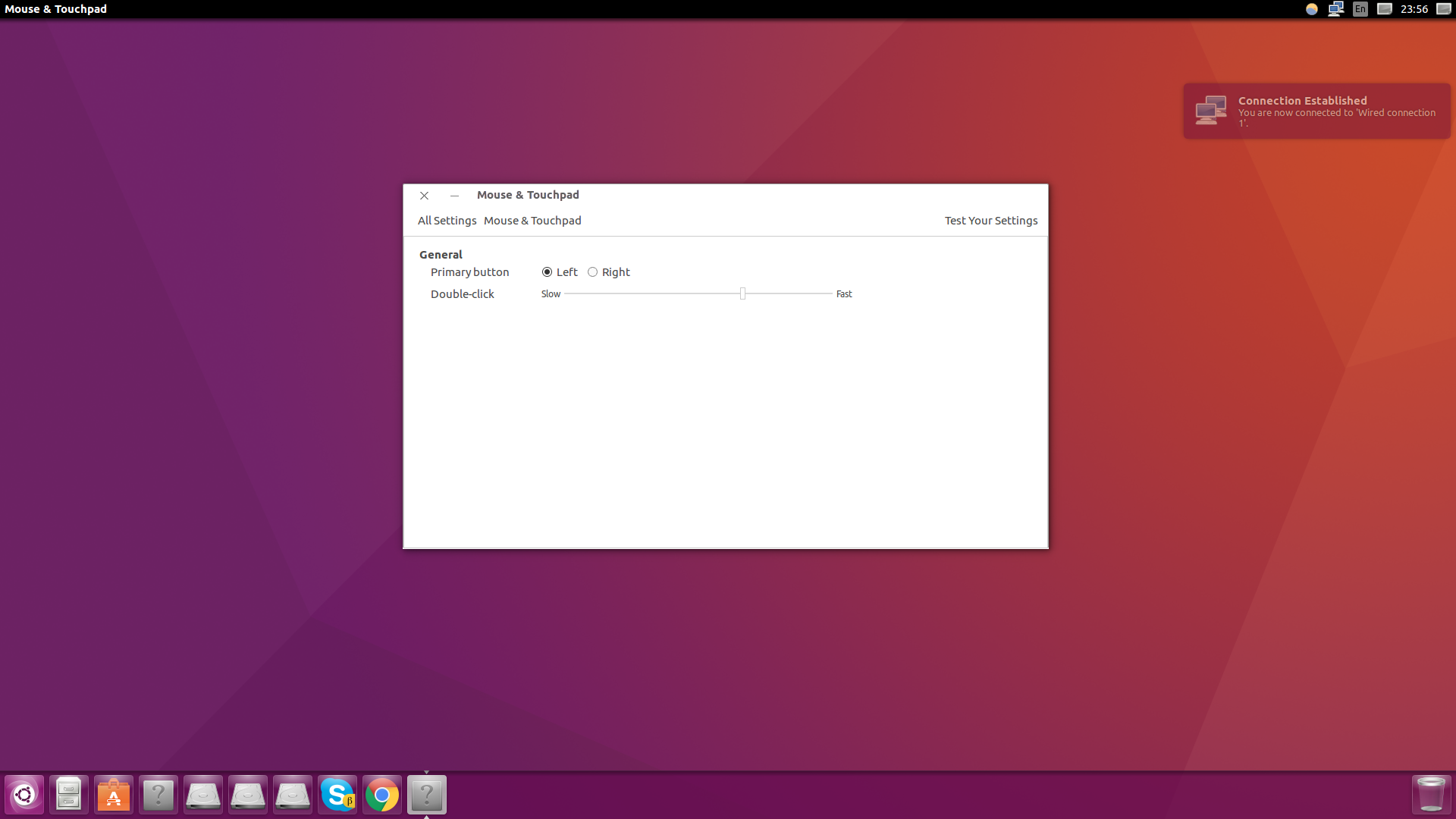Open the first disk drive dock icon
1456x819 pixels.
click(203, 795)
